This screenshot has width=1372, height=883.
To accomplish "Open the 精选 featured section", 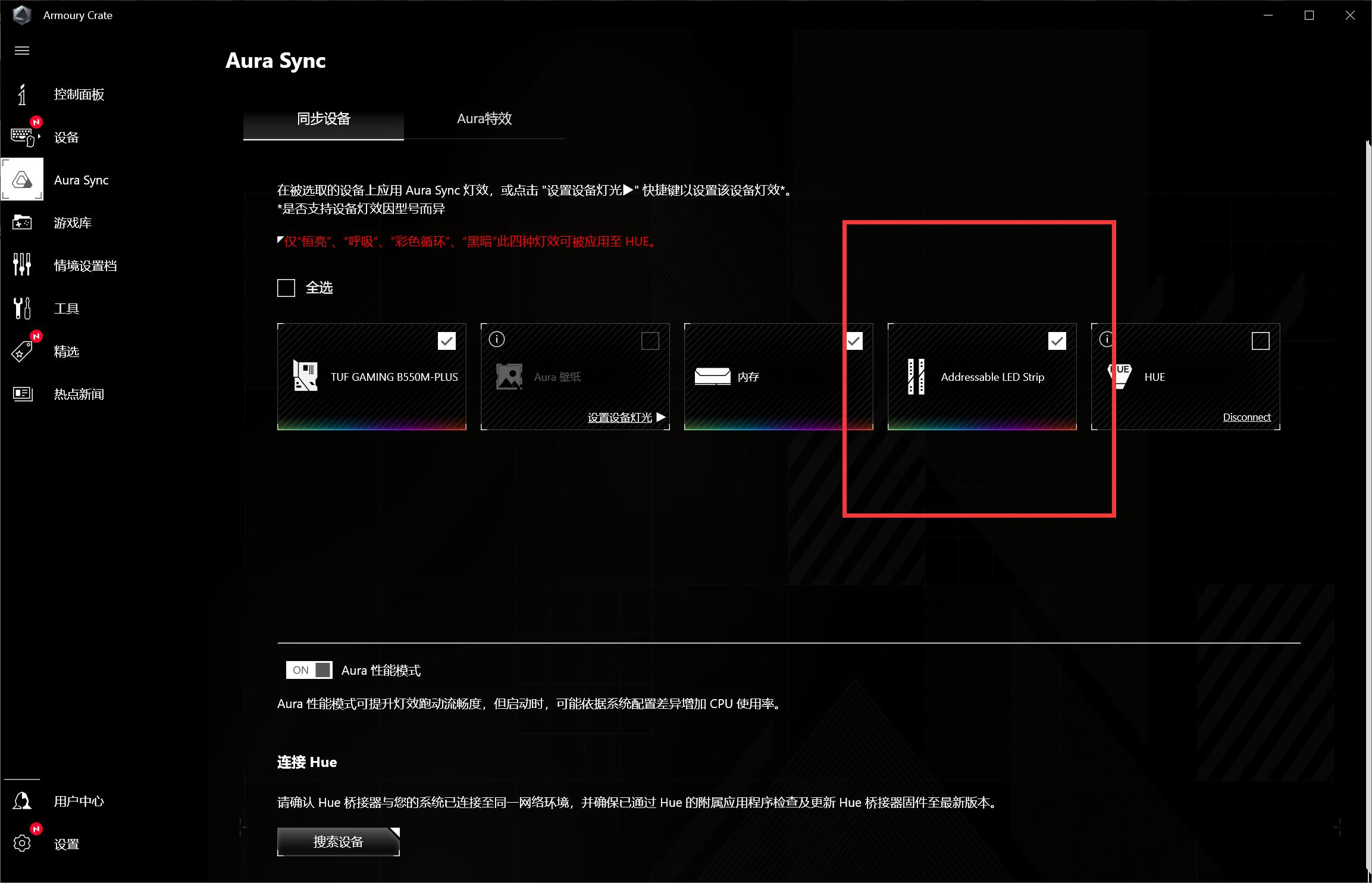I will (67, 351).
